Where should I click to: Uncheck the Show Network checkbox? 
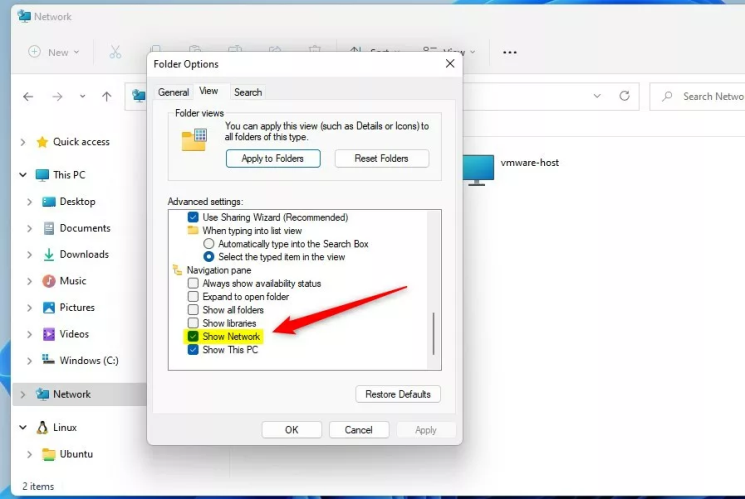(x=193, y=336)
